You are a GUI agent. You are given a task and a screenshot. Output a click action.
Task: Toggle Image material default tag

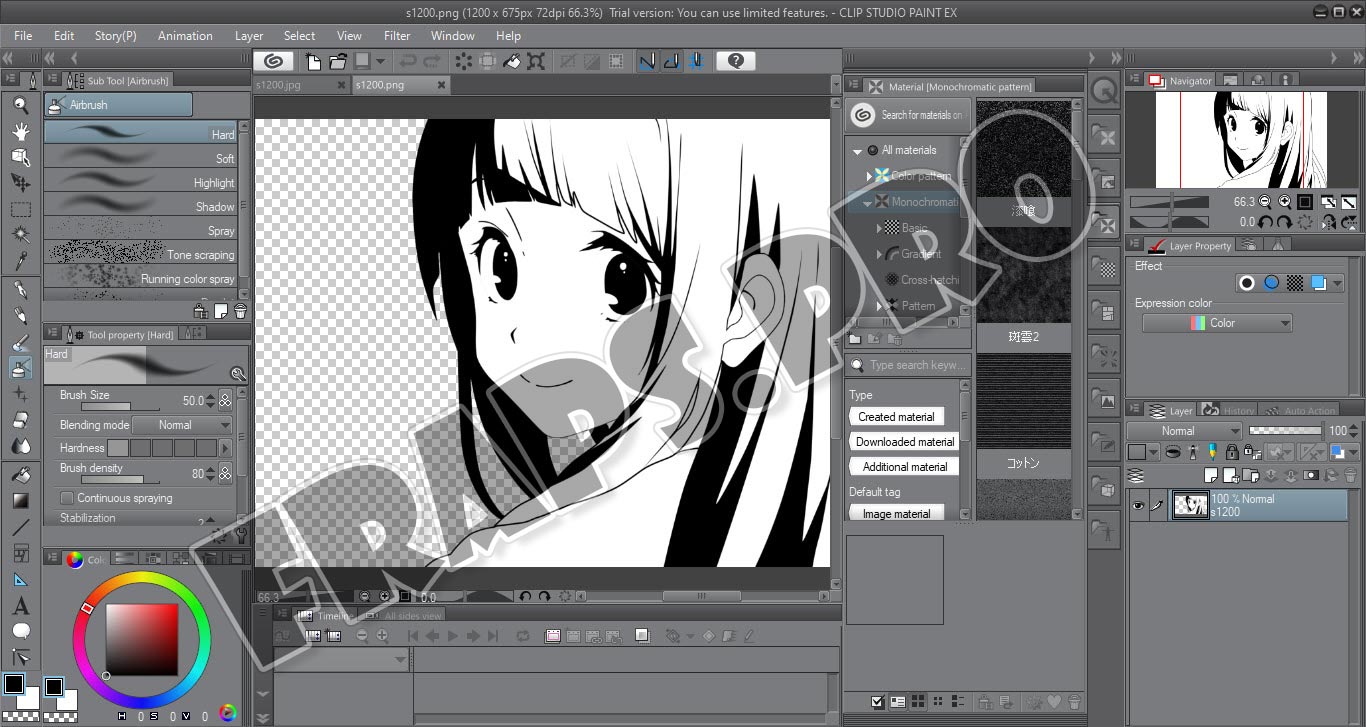pyautogui.click(x=896, y=514)
